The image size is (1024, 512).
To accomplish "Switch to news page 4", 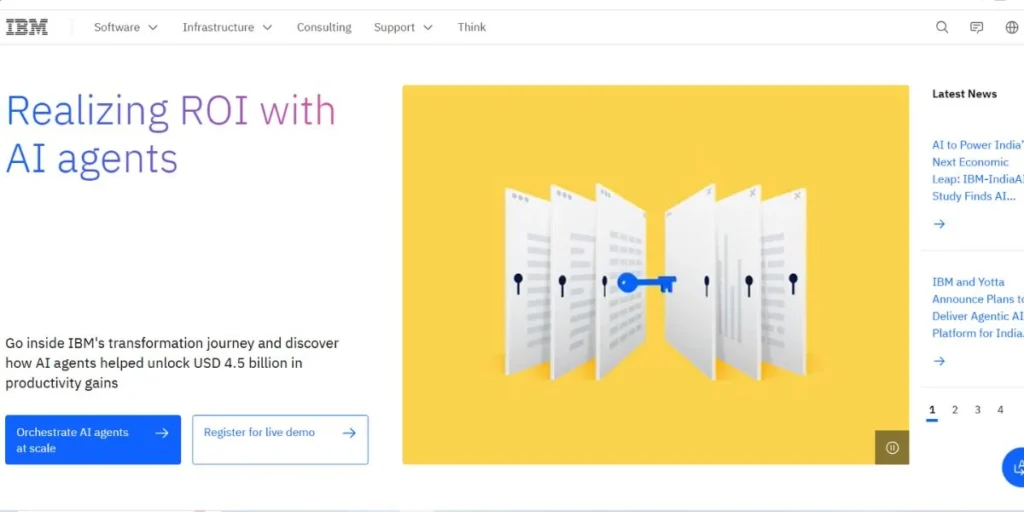I will pyautogui.click(x=1000, y=410).
